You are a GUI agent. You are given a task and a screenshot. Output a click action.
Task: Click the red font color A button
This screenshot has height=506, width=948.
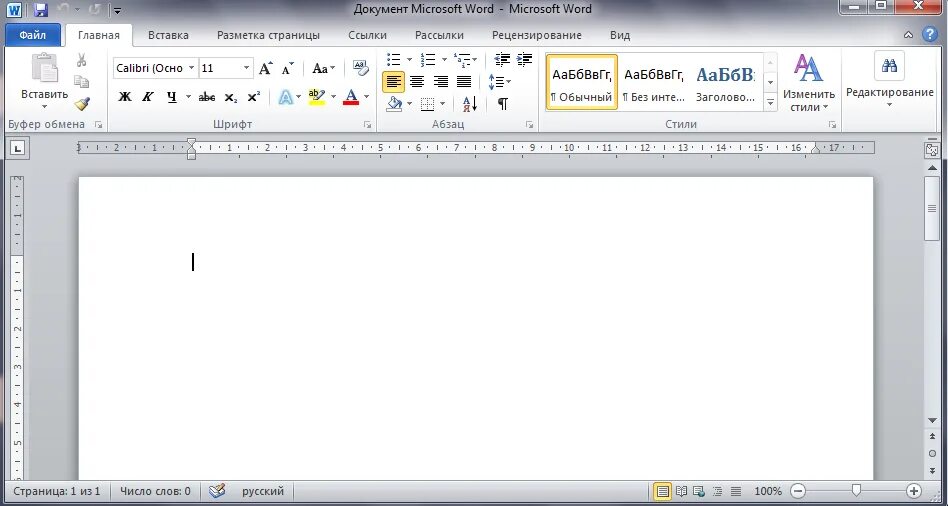coord(351,97)
